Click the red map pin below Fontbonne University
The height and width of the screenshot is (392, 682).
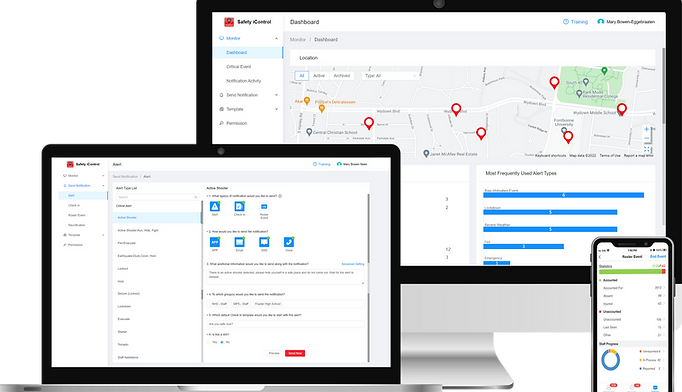click(568, 137)
